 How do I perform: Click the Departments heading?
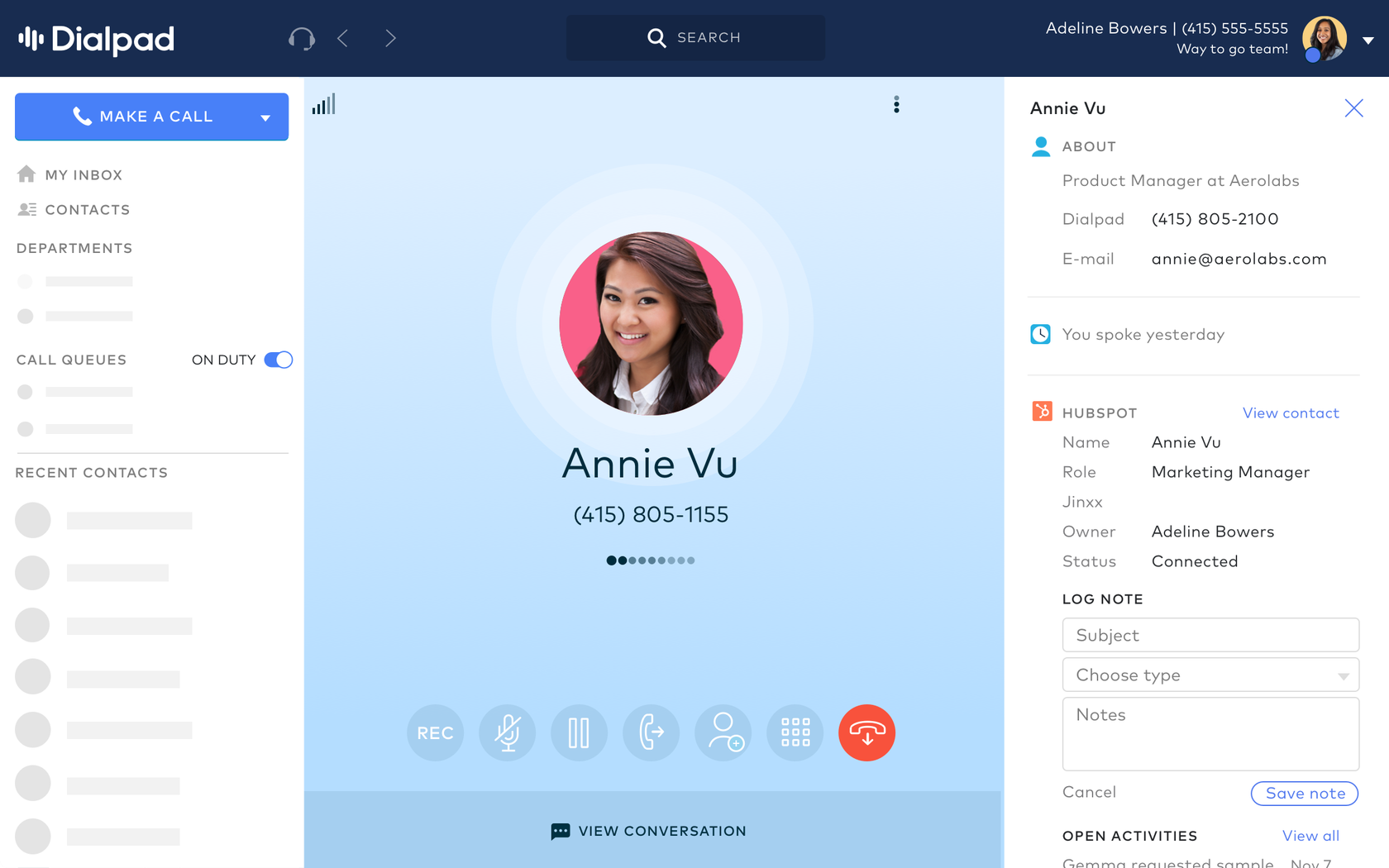(x=74, y=248)
